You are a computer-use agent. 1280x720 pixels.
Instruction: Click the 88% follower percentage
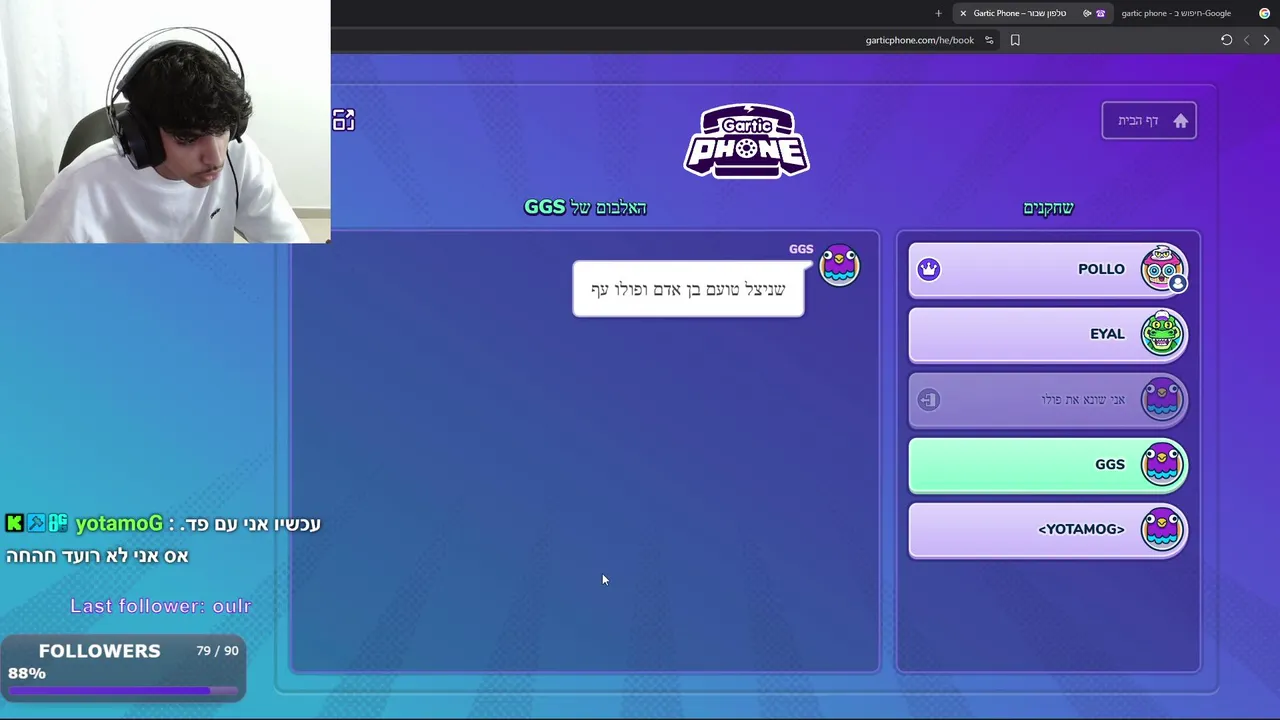pos(27,673)
